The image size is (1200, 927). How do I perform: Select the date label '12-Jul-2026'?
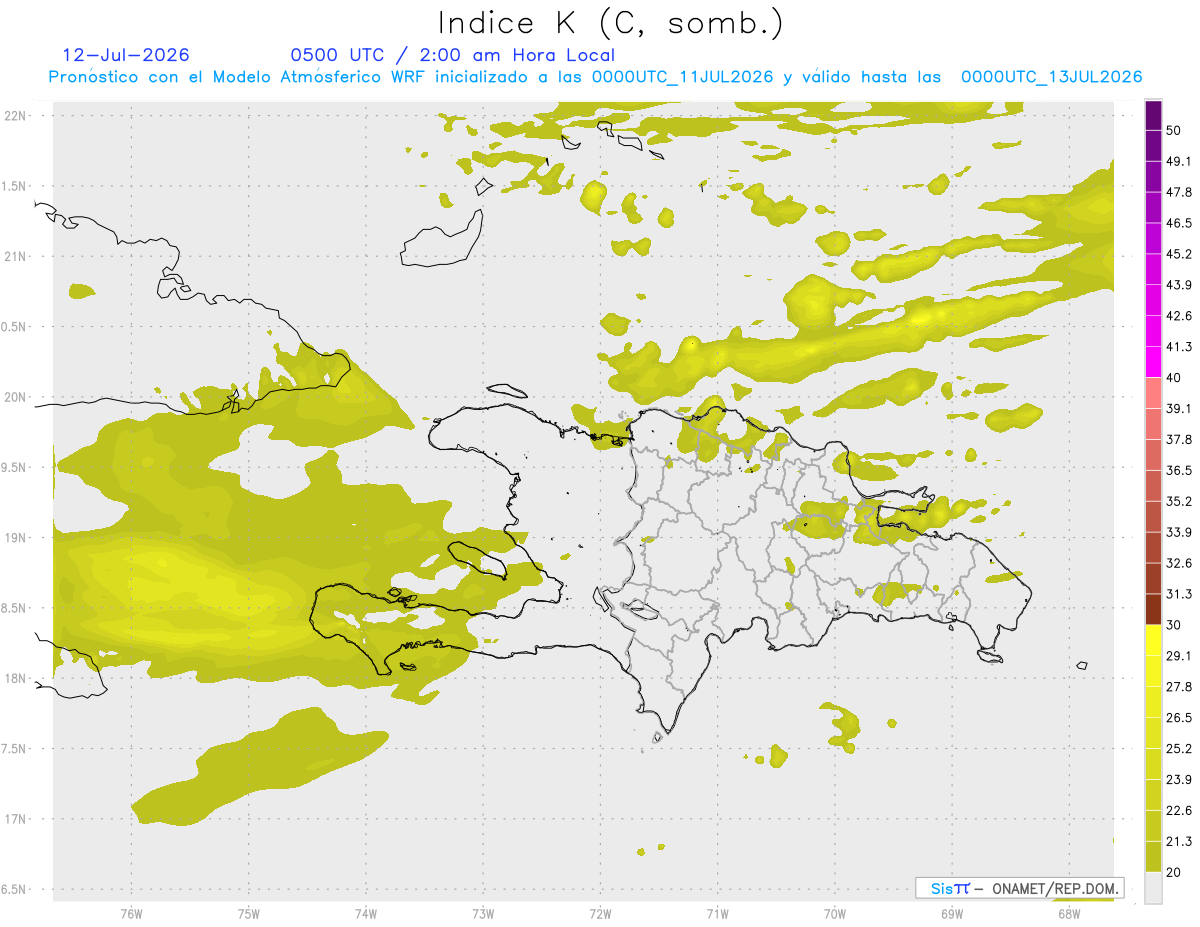point(125,55)
